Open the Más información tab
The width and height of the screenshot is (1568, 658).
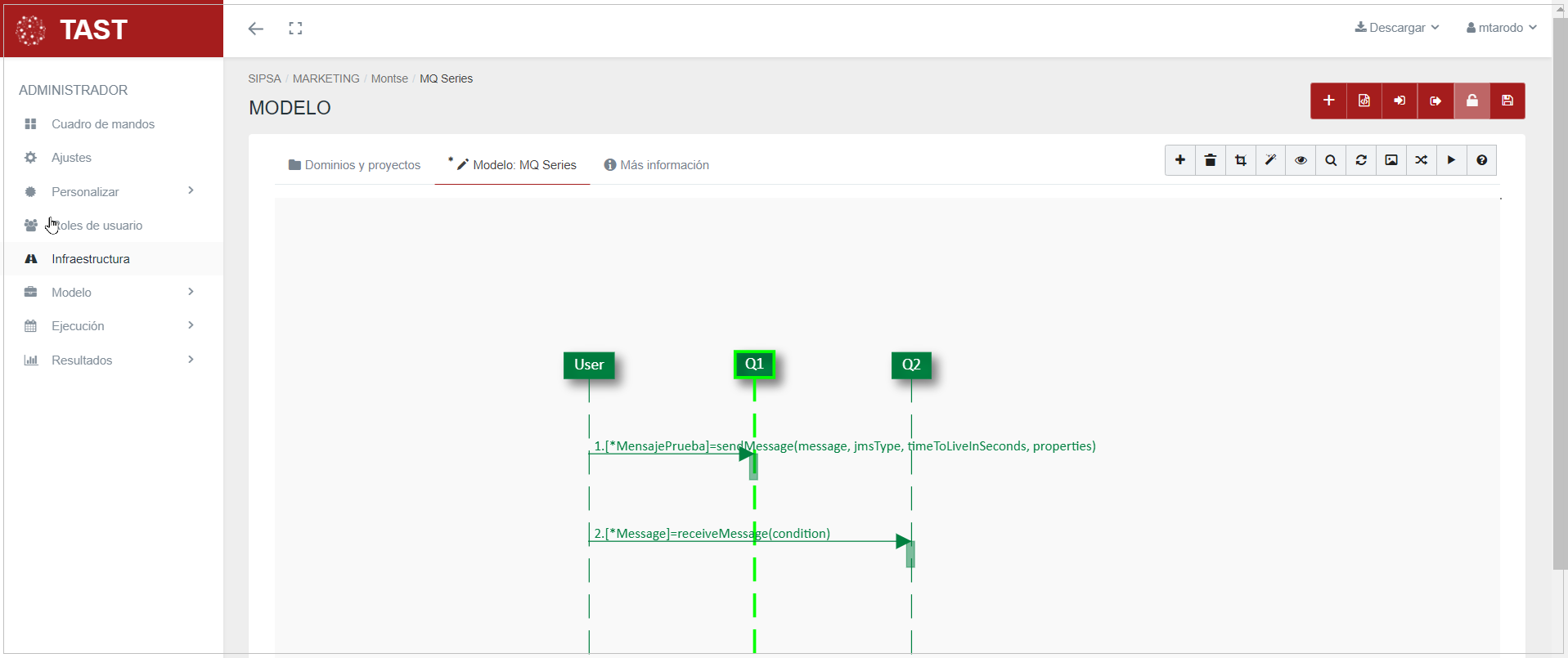656,165
